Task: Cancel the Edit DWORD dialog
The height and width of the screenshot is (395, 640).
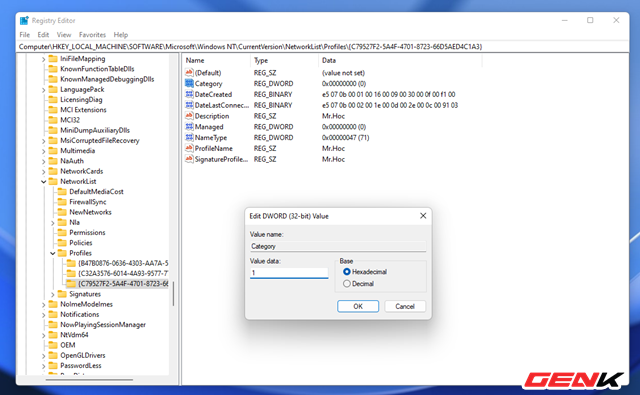Action: pyautogui.click(x=405, y=306)
